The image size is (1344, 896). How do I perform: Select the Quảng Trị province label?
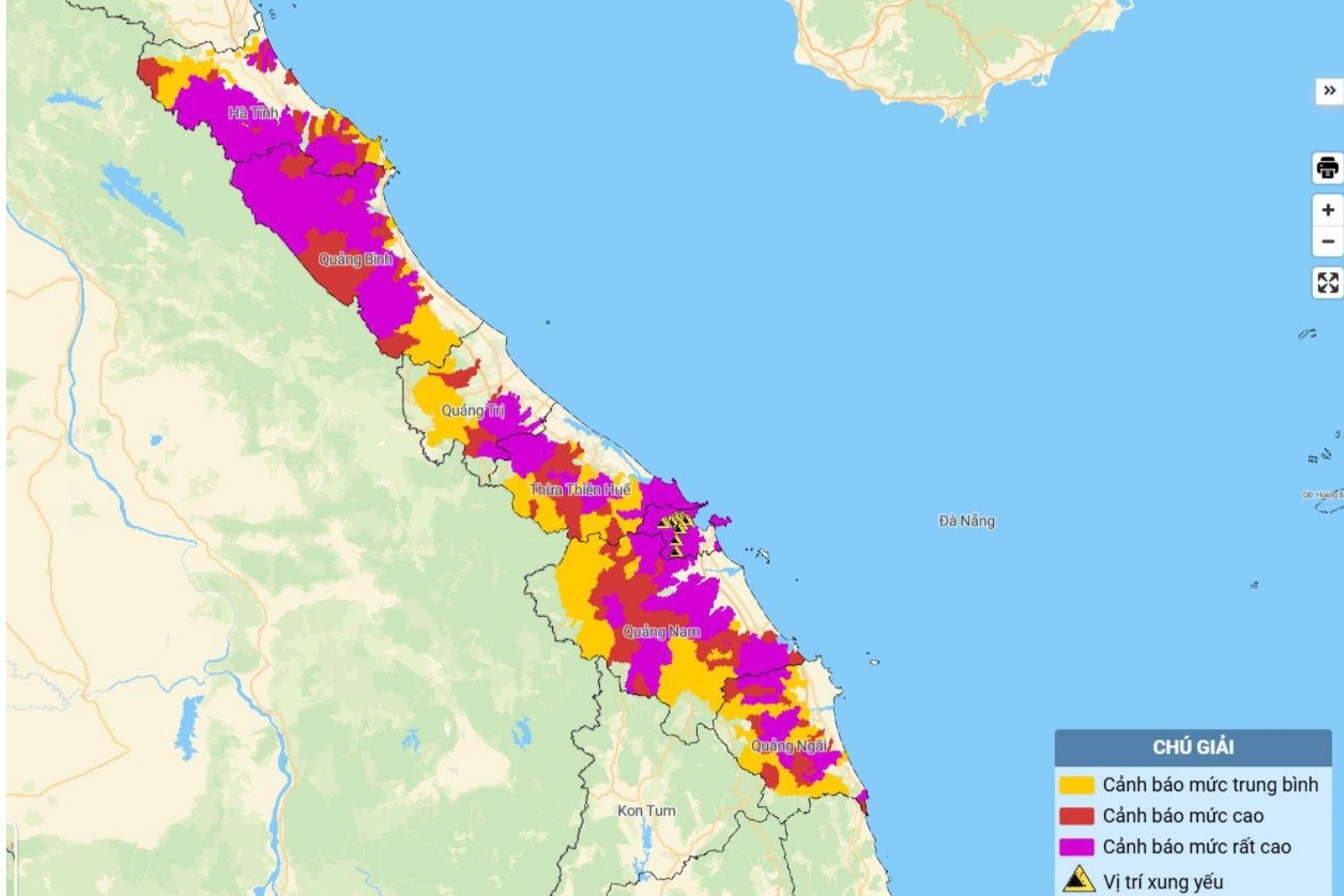473,410
